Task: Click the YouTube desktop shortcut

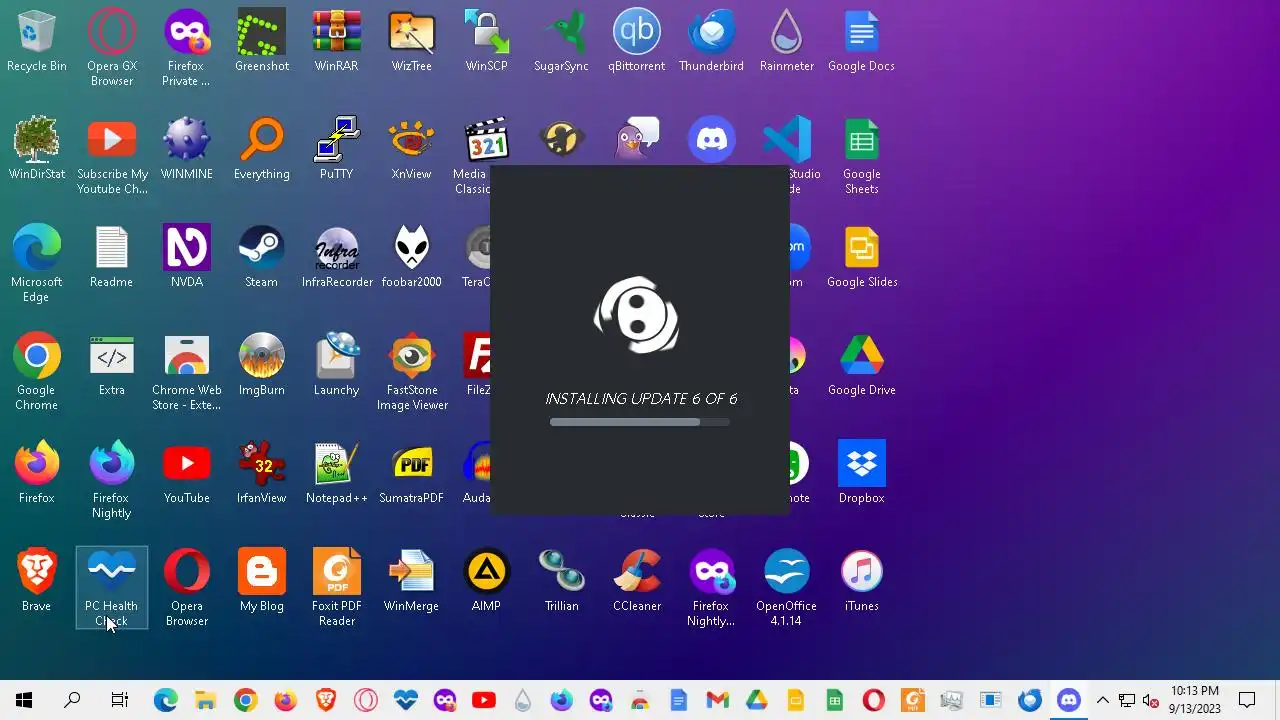Action: [x=186, y=474]
